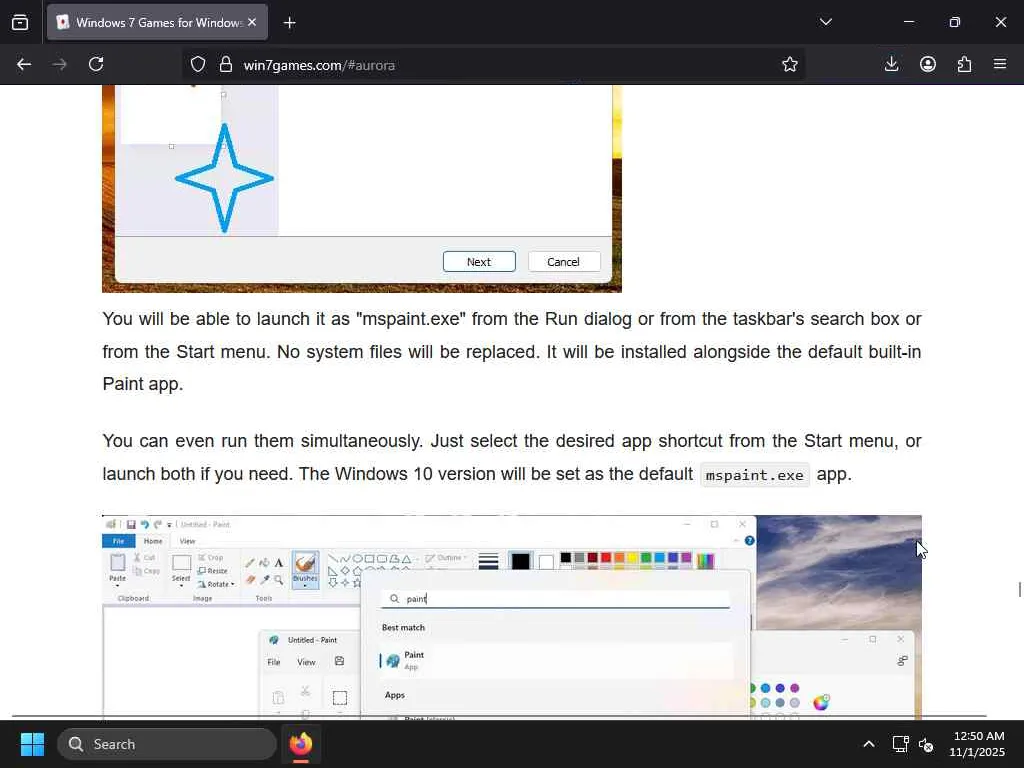The height and width of the screenshot is (768, 1024).
Task: Show hidden icons in system tray
Action: tap(869, 744)
